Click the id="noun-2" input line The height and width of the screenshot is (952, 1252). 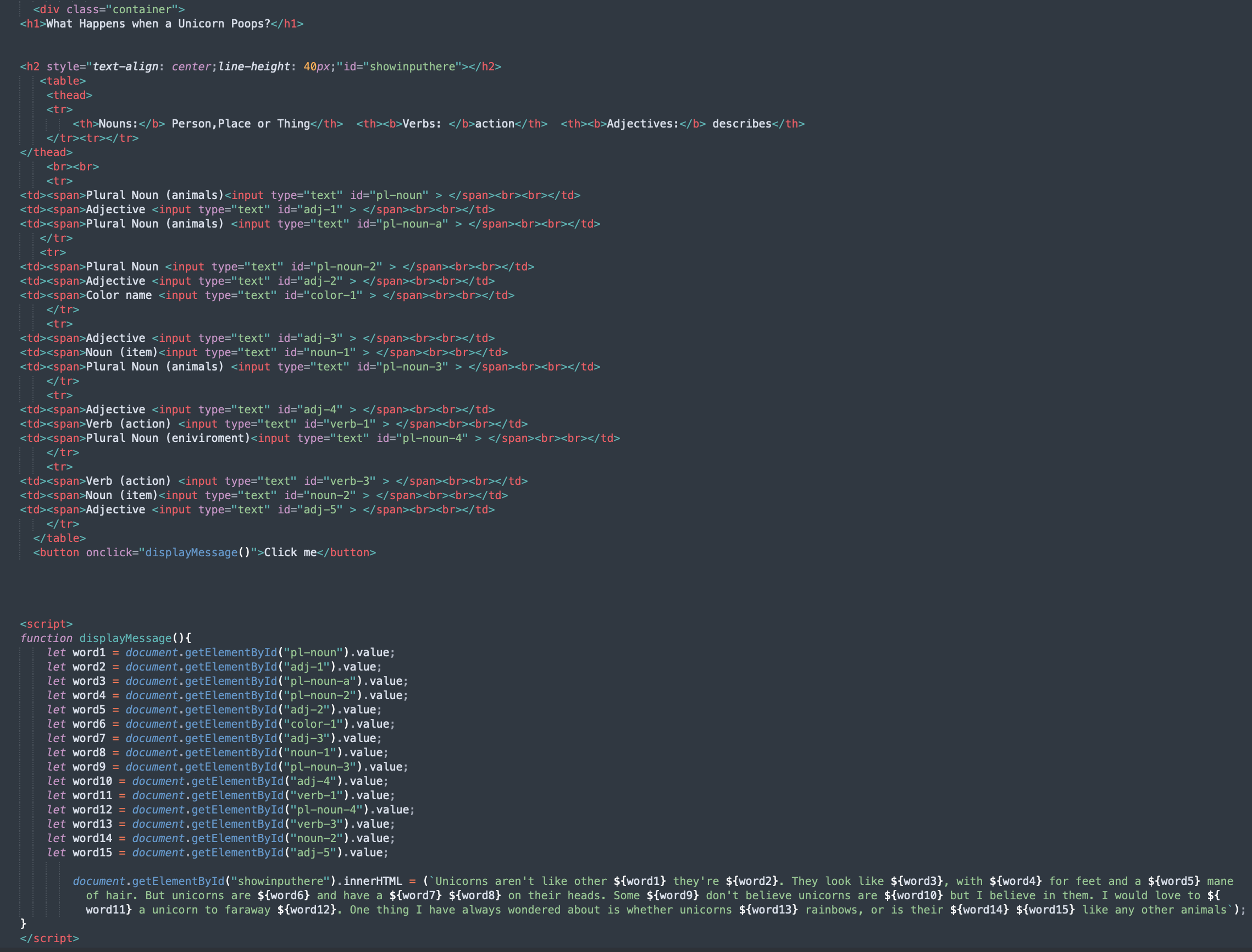click(264, 495)
